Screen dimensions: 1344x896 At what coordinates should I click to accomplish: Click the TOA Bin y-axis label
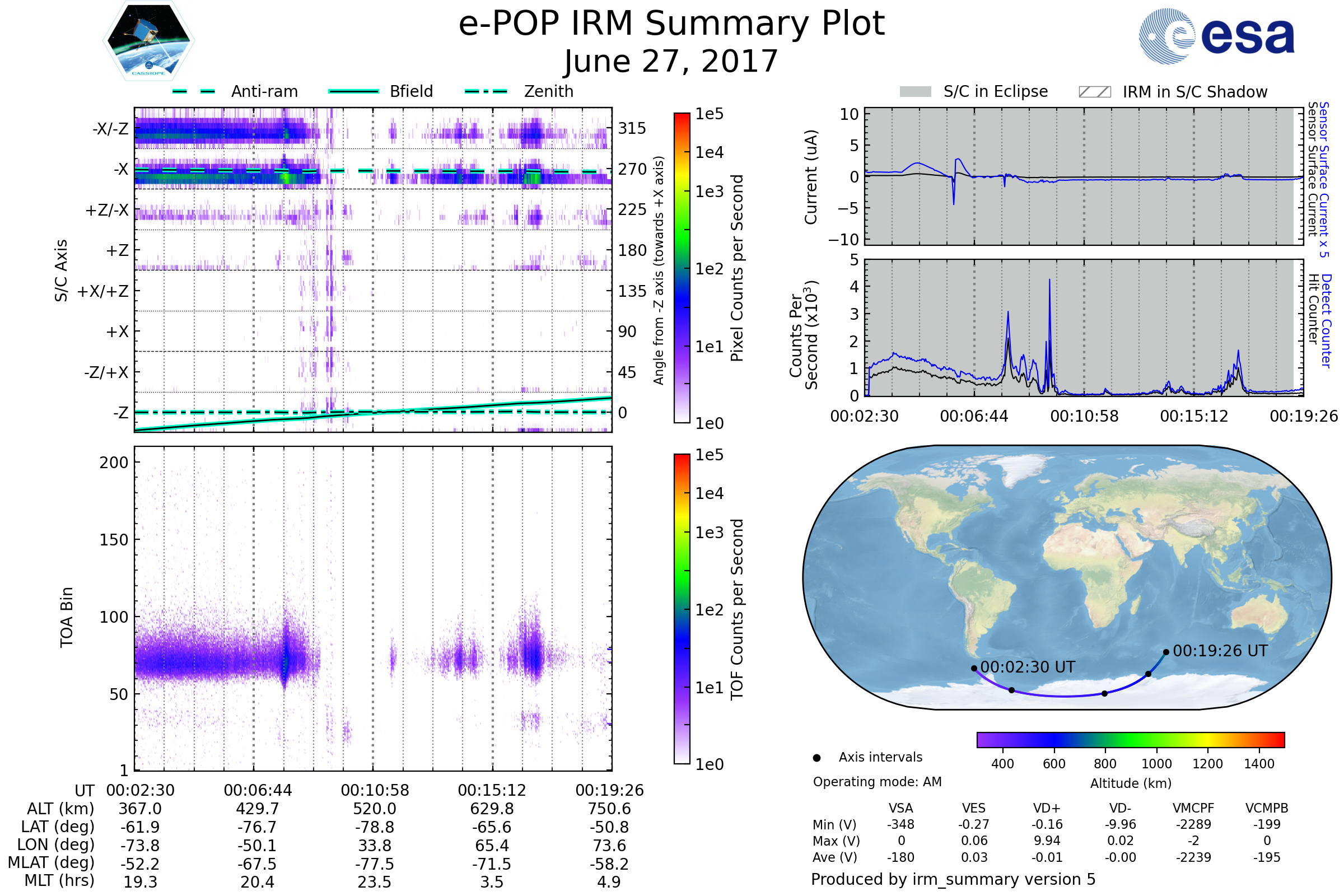67,617
